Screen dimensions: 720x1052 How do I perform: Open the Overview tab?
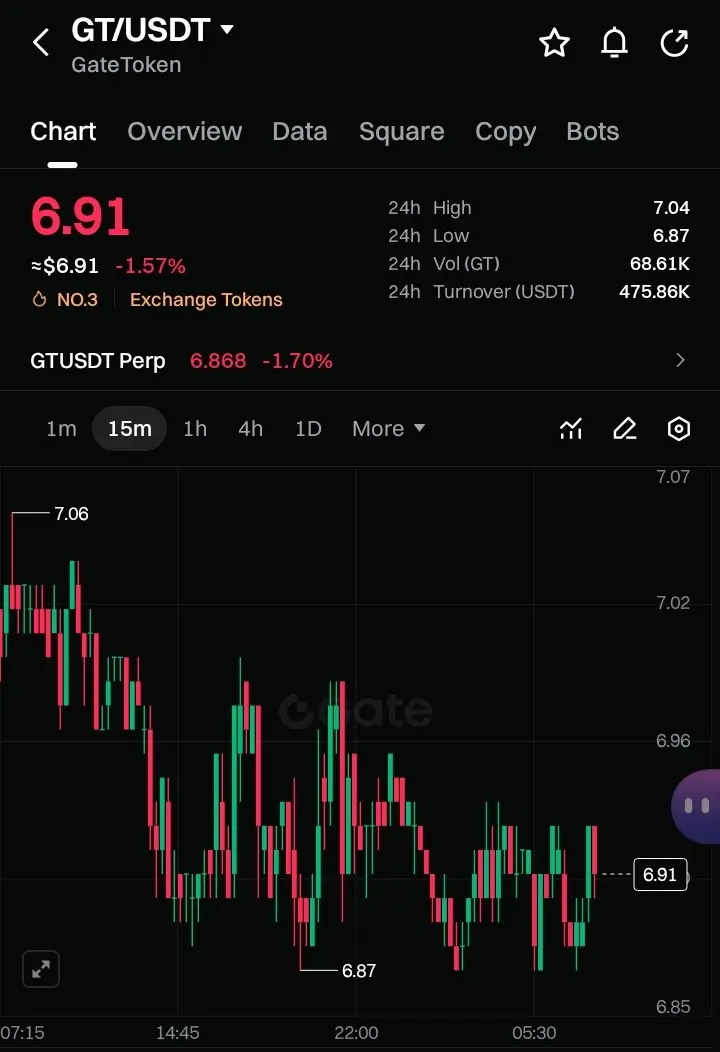pos(185,132)
